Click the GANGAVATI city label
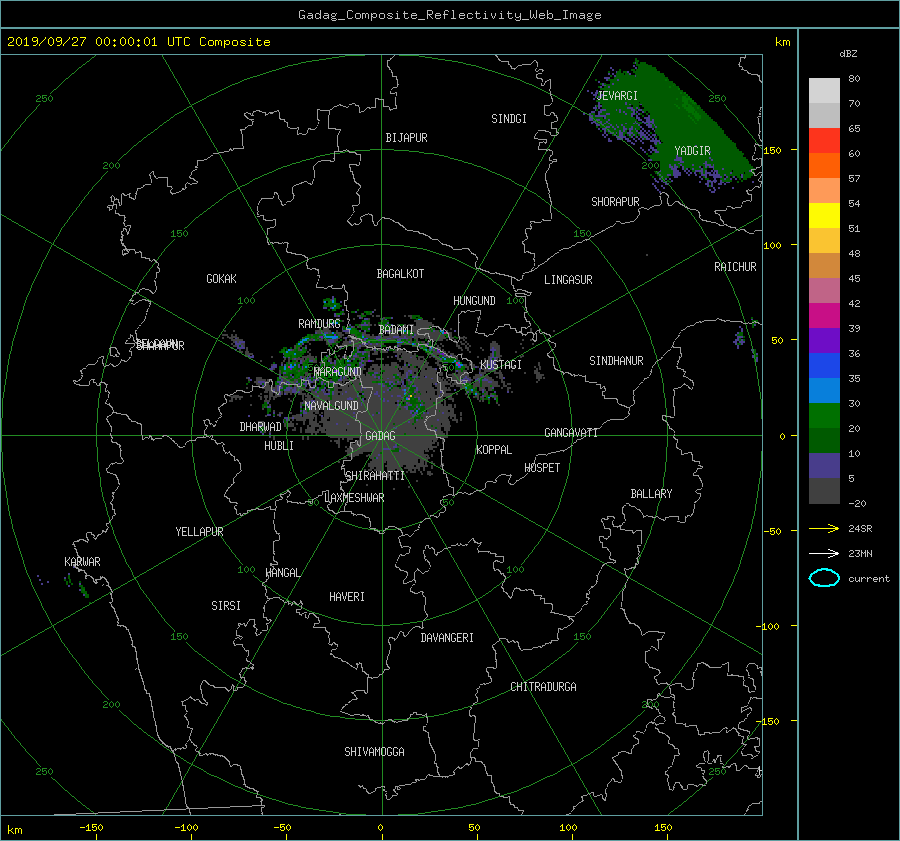 point(571,432)
